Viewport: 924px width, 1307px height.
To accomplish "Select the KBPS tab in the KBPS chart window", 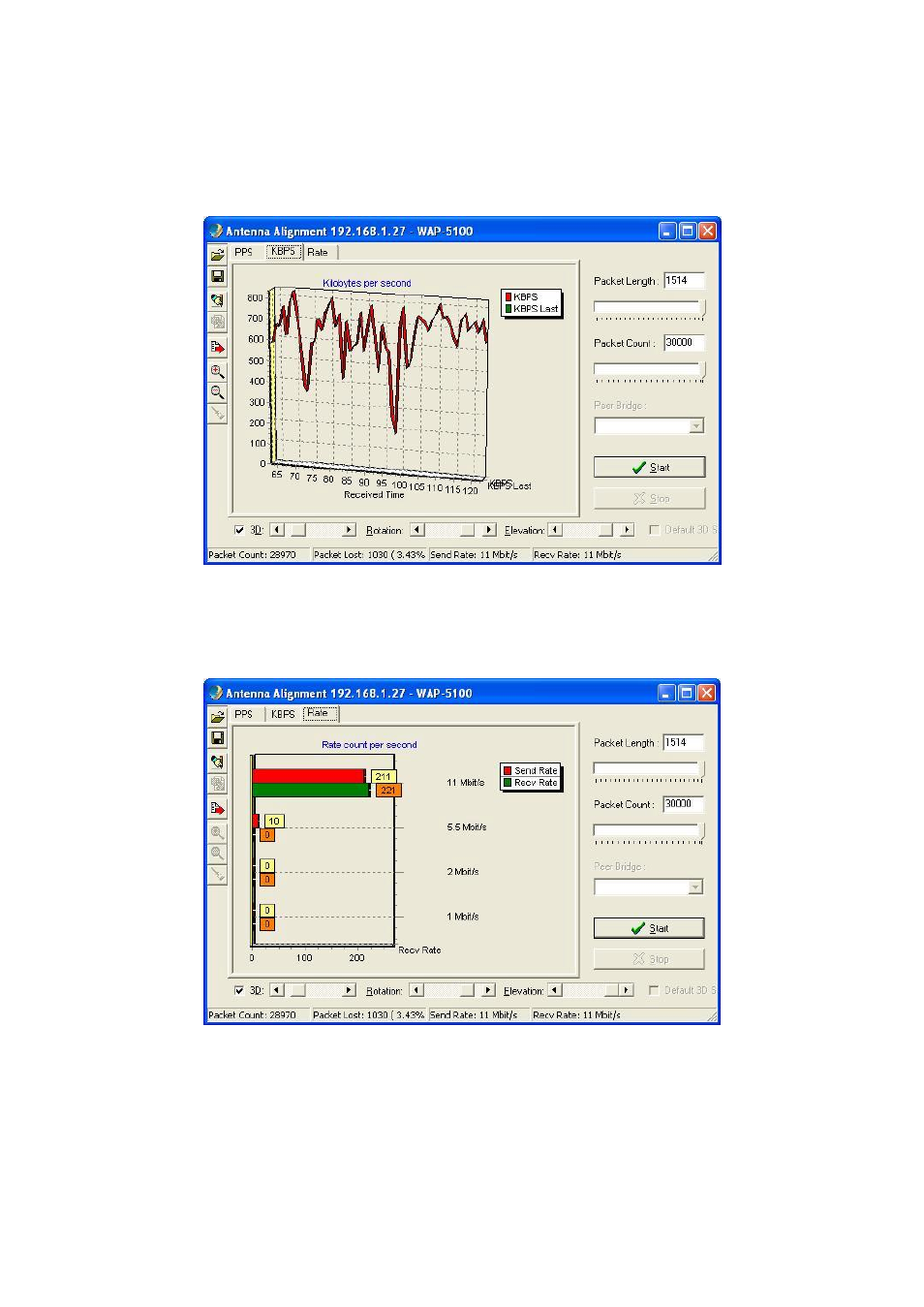I will 283,252.
